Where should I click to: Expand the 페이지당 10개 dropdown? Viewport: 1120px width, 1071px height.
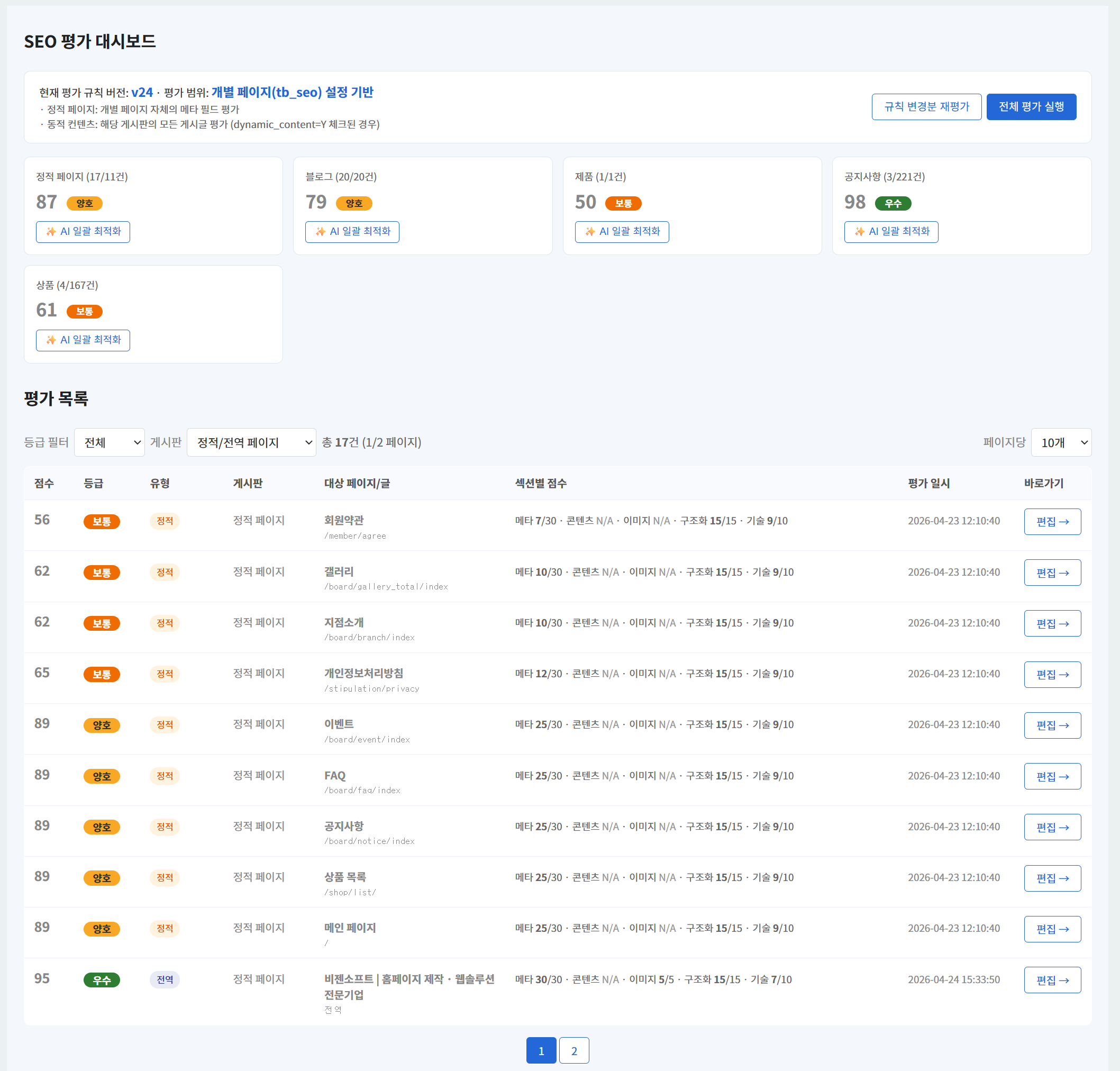pyautogui.click(x=1061, y=442)
